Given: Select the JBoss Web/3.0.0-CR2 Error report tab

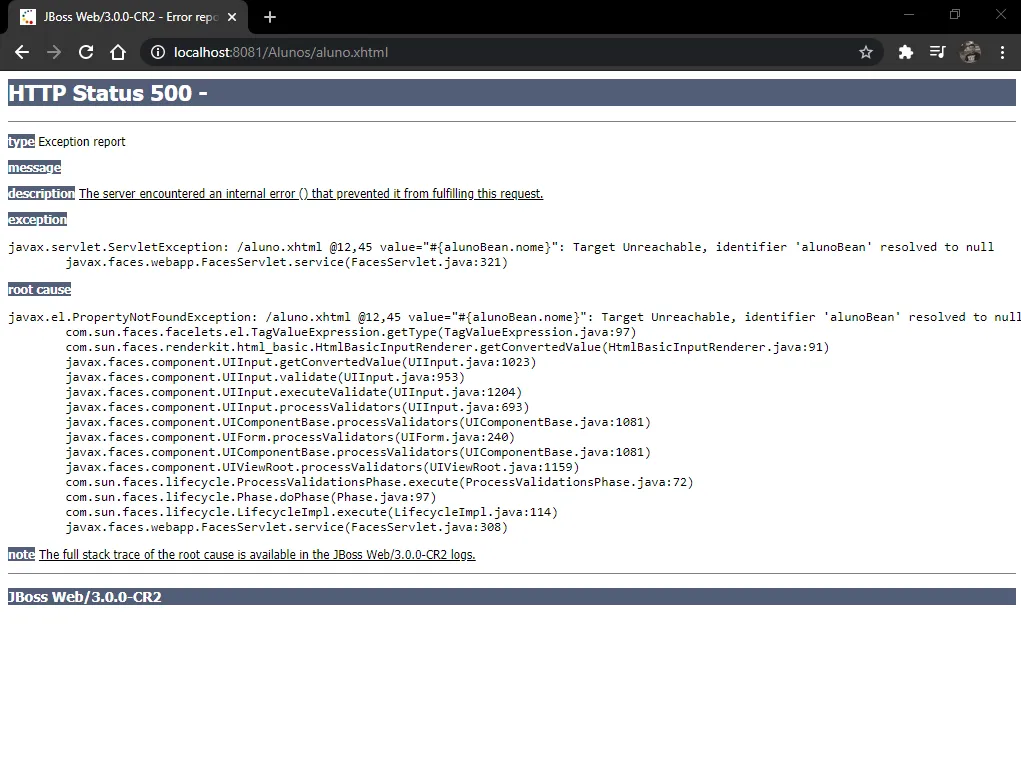Looking at the screenshot, I should pos(128,17).
